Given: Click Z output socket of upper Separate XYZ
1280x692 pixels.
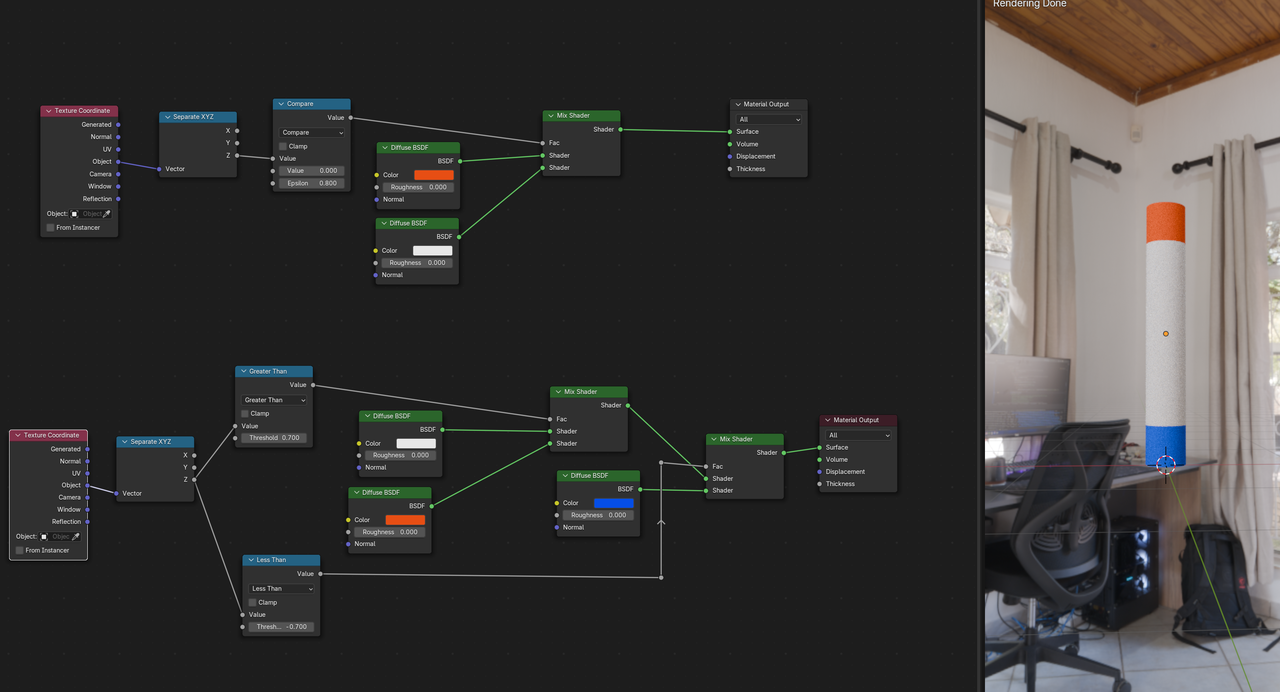Looking at the screenshot, I should 237,156.
